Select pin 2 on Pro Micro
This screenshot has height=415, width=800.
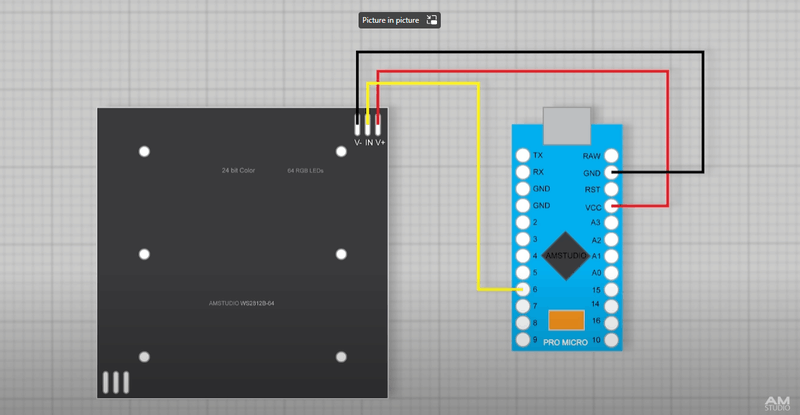point(522,222)
